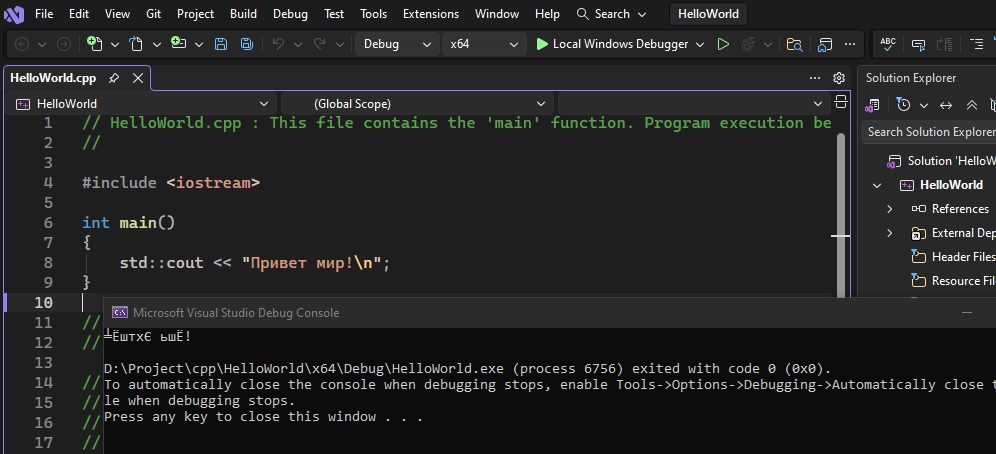Start Without Debugging using the outlined play icon
The image size is (996, 454).
[723, 44]
